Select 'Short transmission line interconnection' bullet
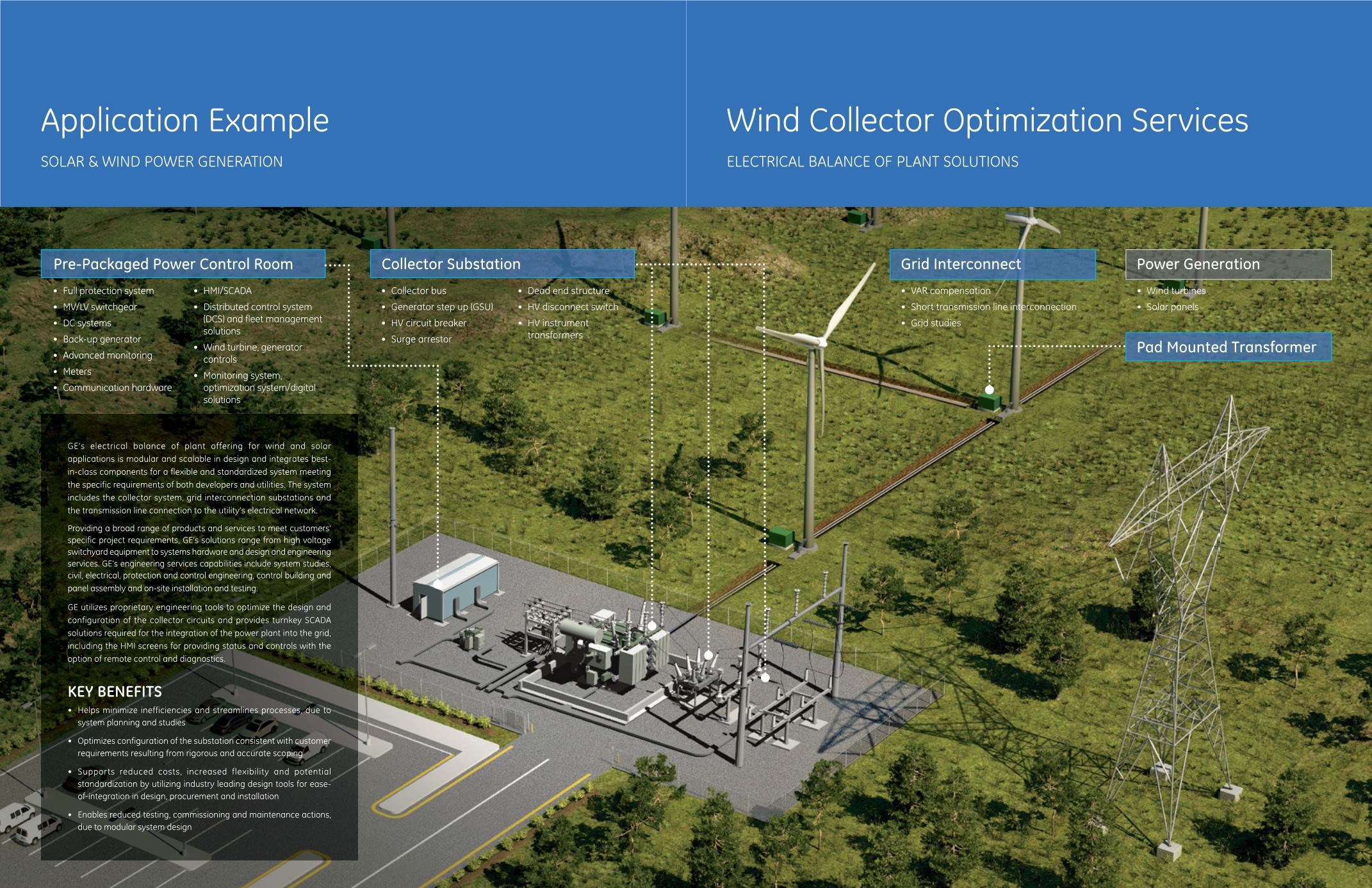 point(989,307)
